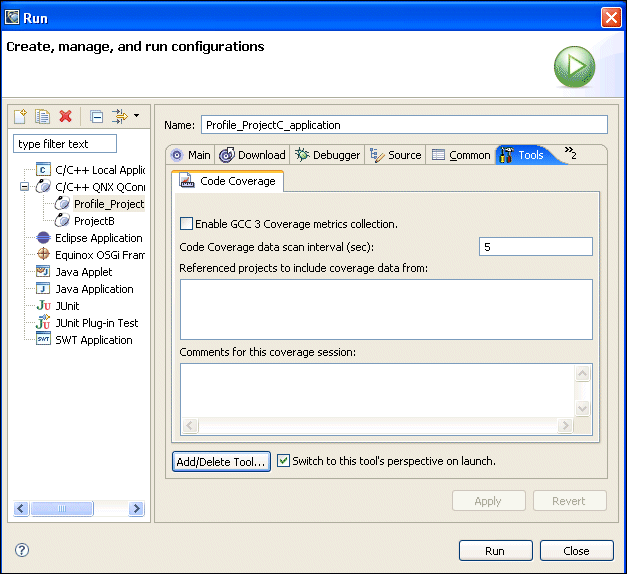Open the filter configurations dropdown arrow

tap(136, 116)
